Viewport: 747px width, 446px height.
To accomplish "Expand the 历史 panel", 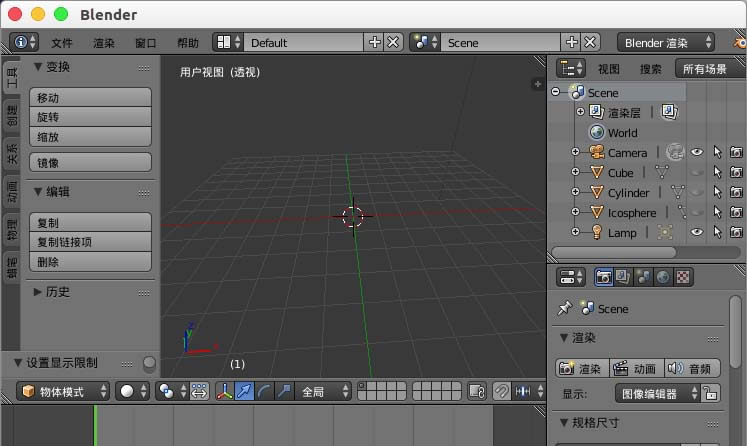I will pos(38,292).
